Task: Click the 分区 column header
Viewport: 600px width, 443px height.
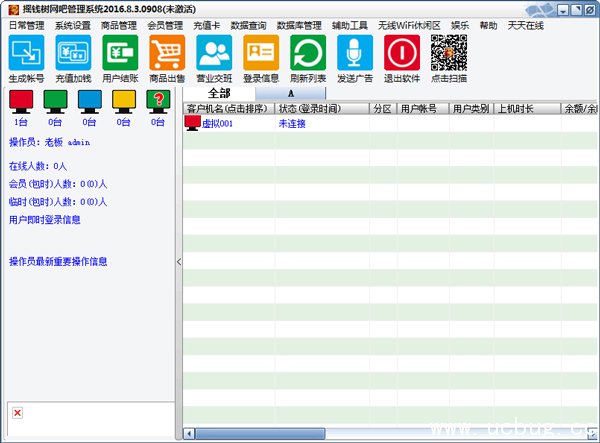Action: (383, 109)
